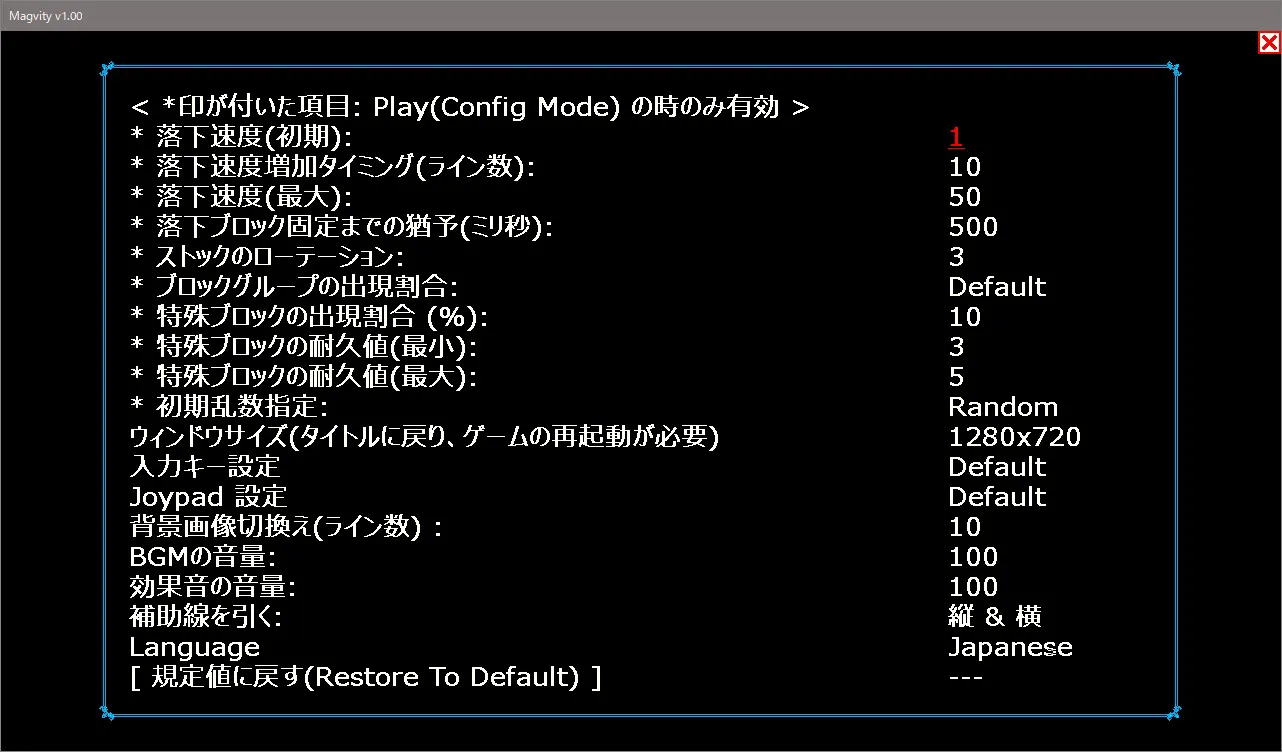Click 規定値に戻す(Restore To Default)
This screenshot has width=1282, height=752.
(366, 677)
